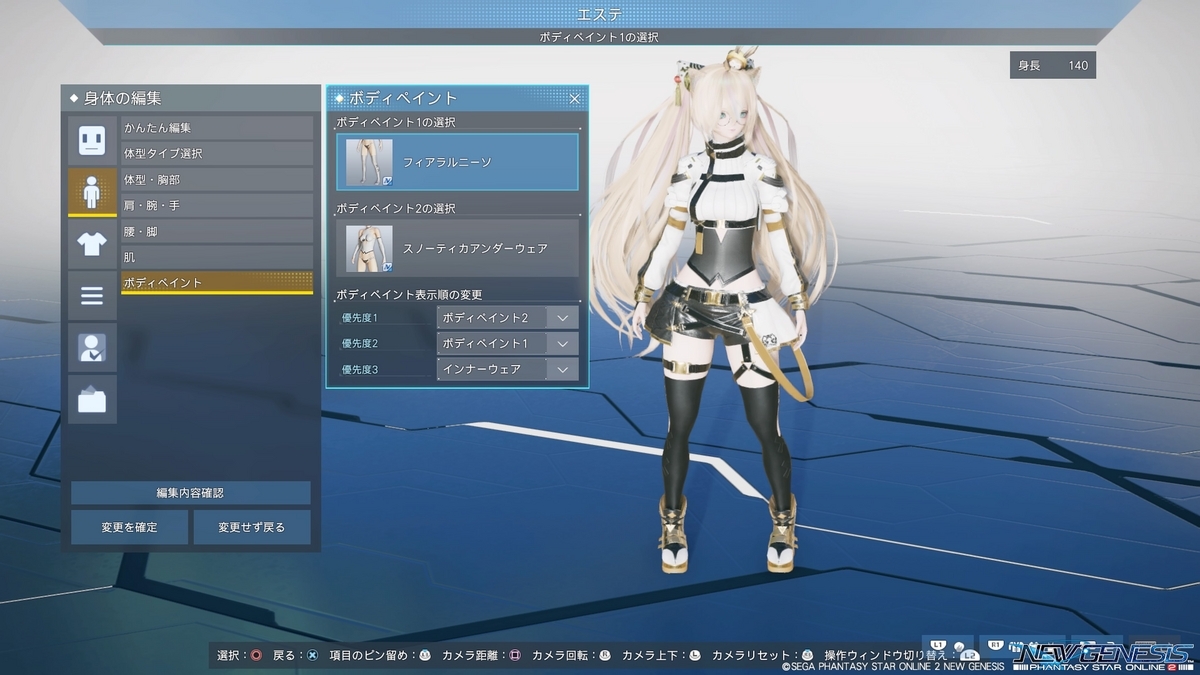1200x675 pixels.
Task: Expand the 優先度1 dropdown arrow
Action: 563,317
